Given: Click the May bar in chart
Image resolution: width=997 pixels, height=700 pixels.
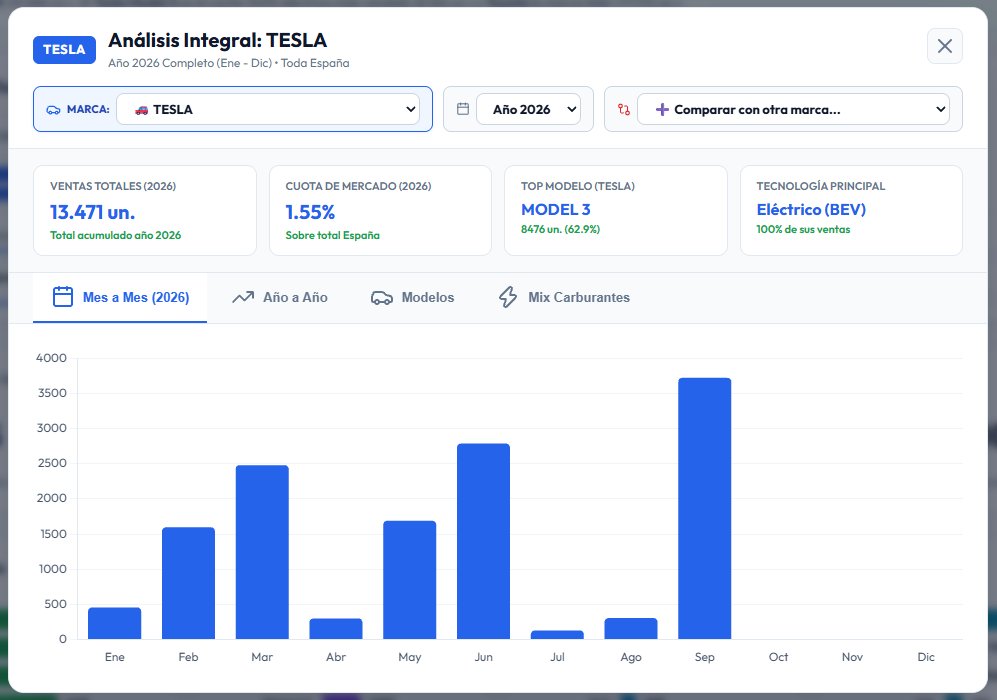Looking at the screenshot, I should [x=409, y=580].
